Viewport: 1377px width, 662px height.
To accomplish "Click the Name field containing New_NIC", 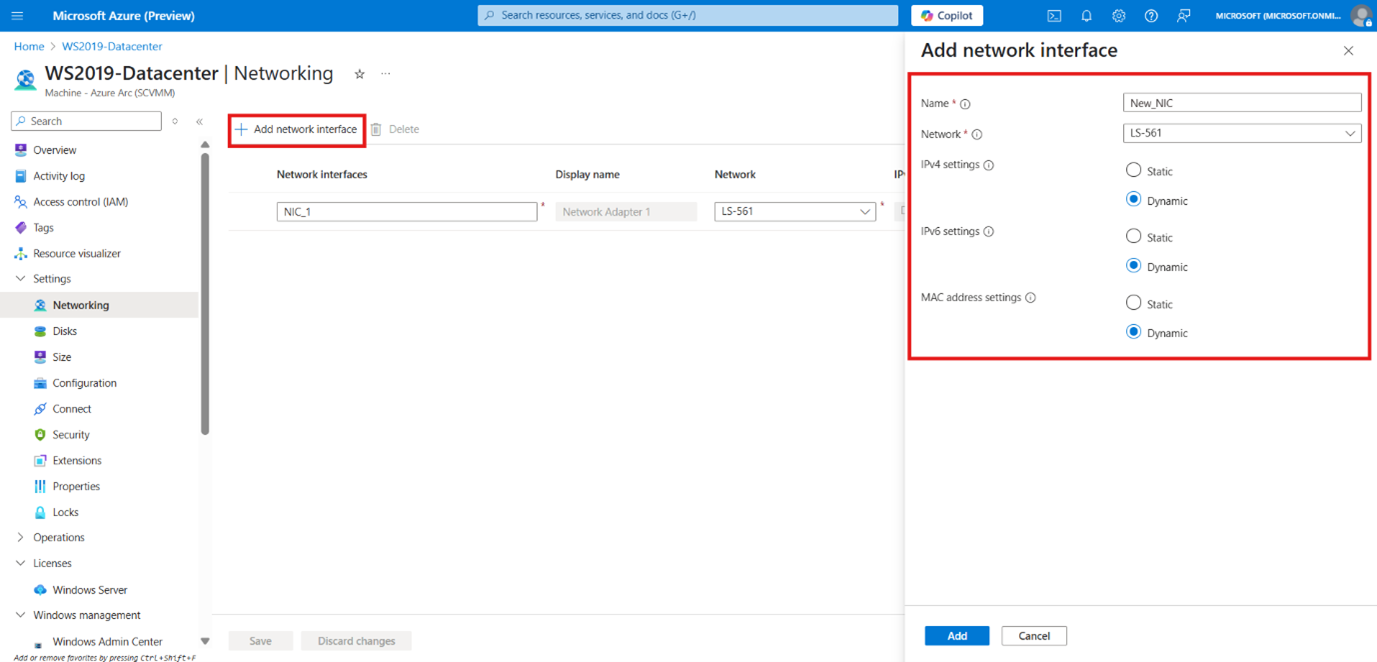I will [x=1241, y=103].
